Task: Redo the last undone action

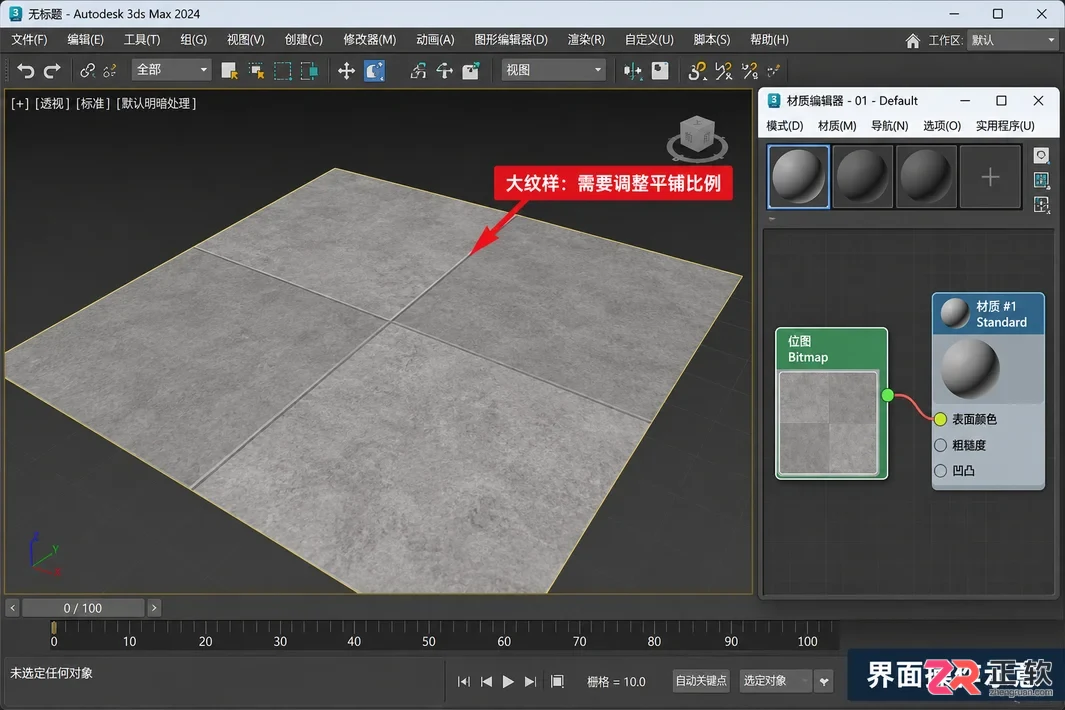Action: [52, 71]
